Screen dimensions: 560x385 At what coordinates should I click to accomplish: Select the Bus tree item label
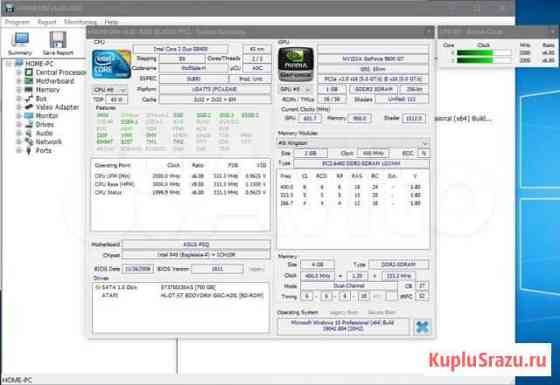(x=41, y=98)
